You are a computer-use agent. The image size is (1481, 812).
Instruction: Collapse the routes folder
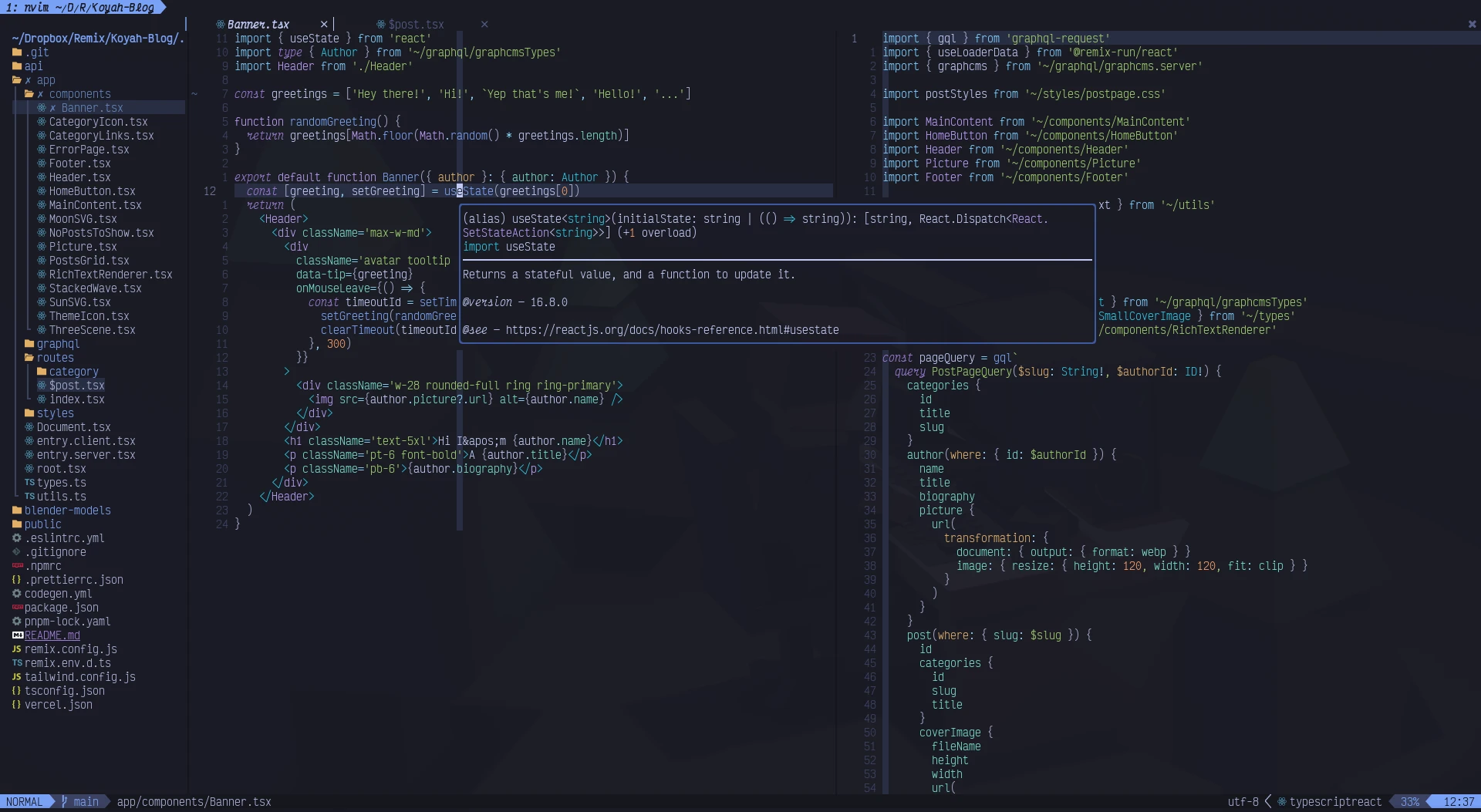pos(55,358)
